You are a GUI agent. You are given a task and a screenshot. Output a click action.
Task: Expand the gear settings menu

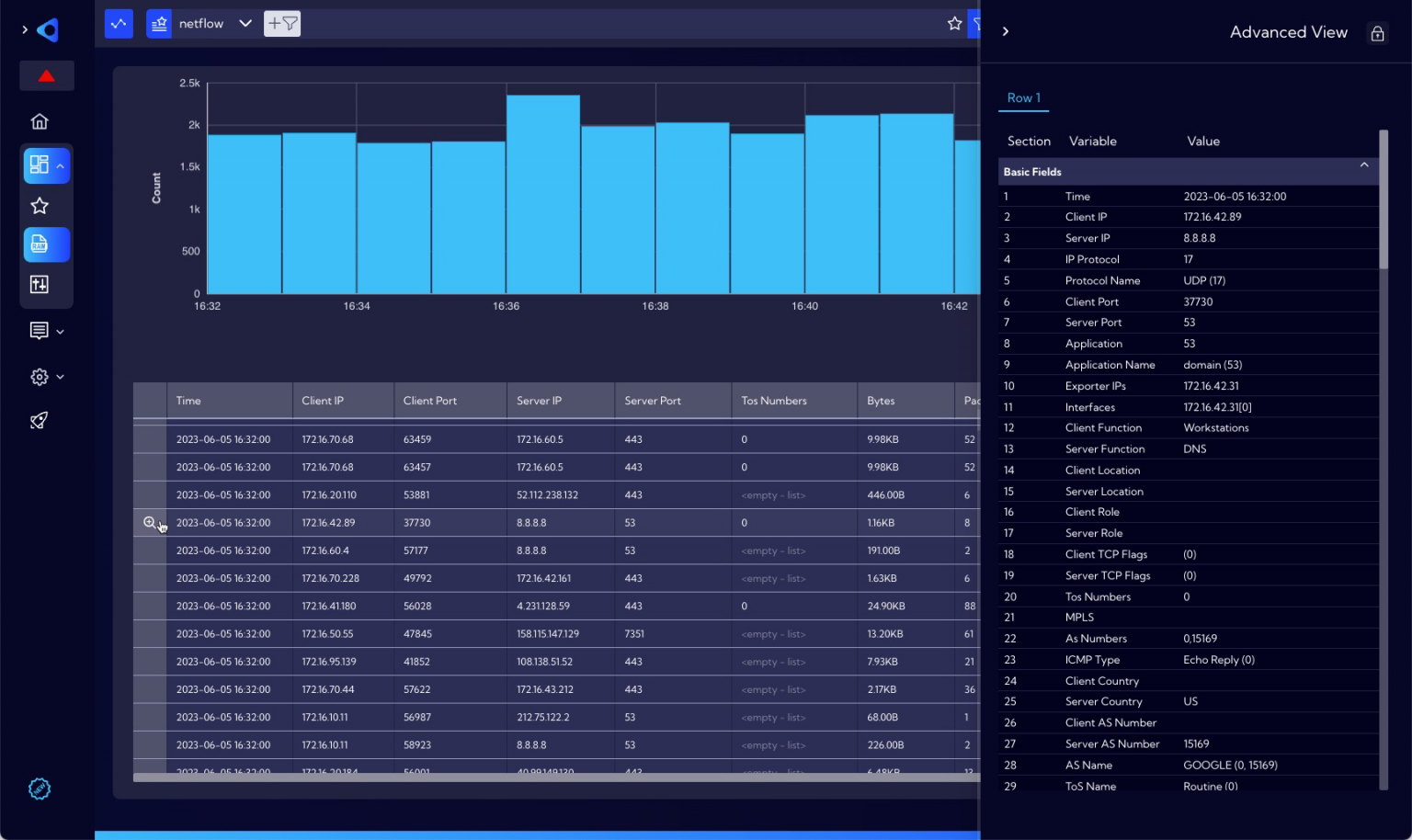point(46,377)
